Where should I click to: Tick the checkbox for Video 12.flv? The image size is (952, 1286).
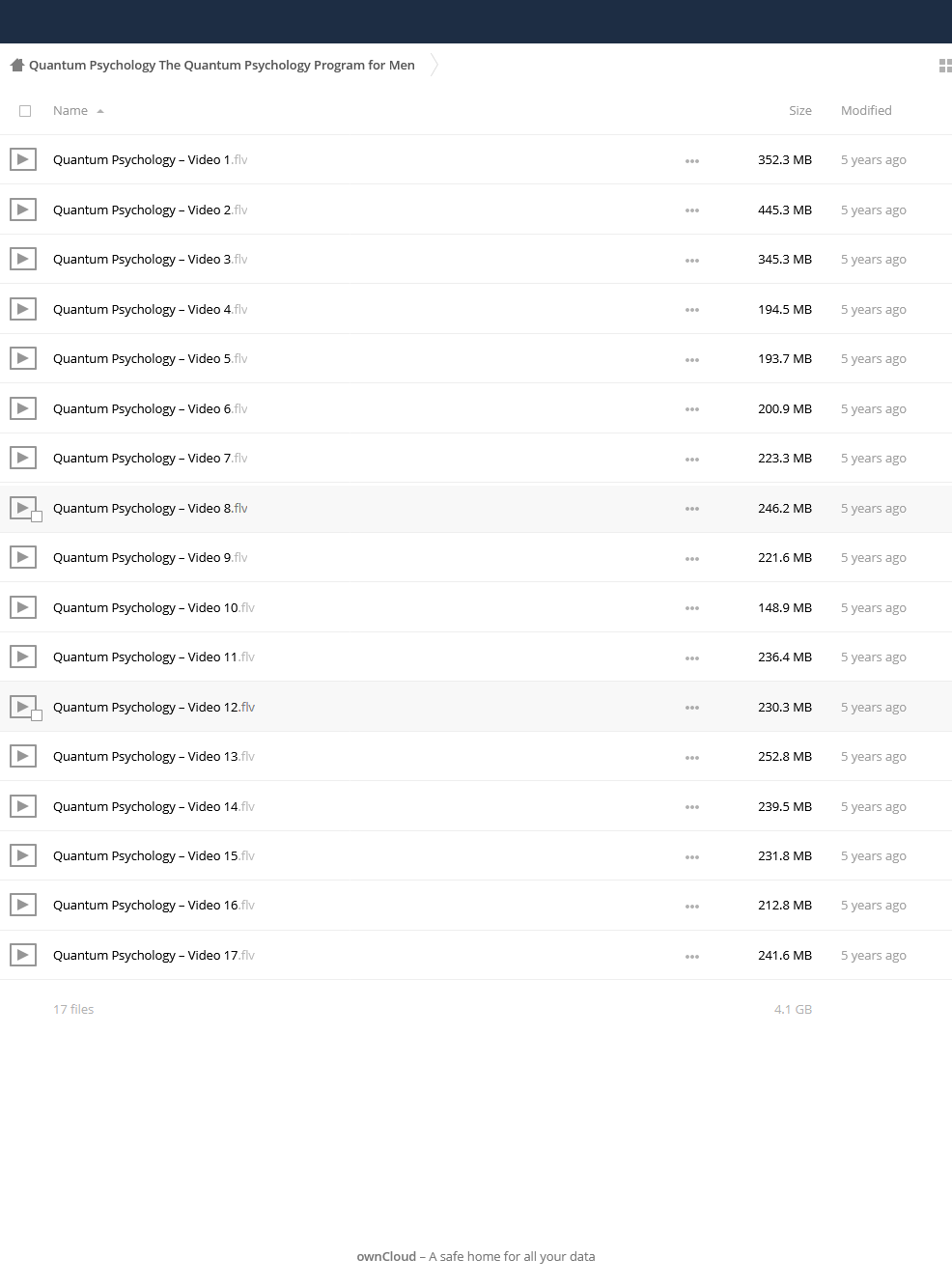(37, 715)
